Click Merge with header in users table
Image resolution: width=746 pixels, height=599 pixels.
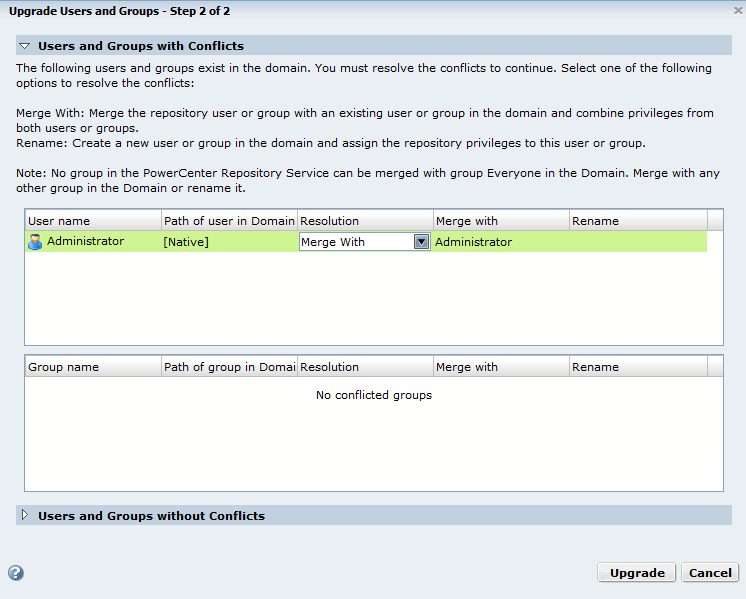pyautogui.click(x=500, y=221)
